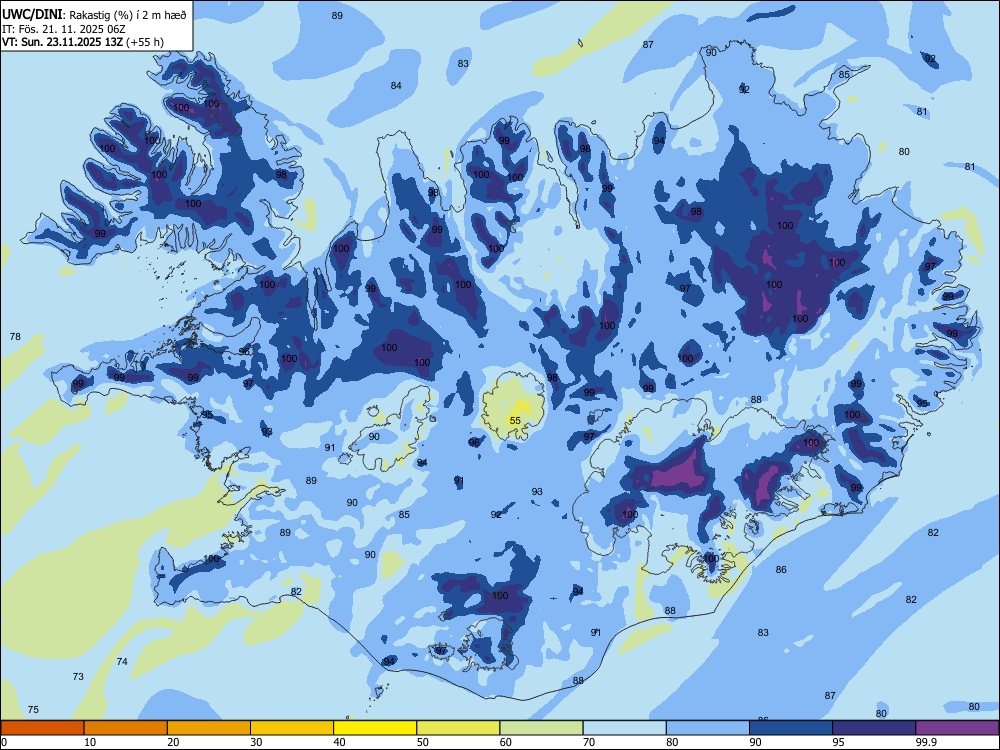Pick the 20–30 legend color segment
This screenshot has width=1000, height=750.
[209, 728]
